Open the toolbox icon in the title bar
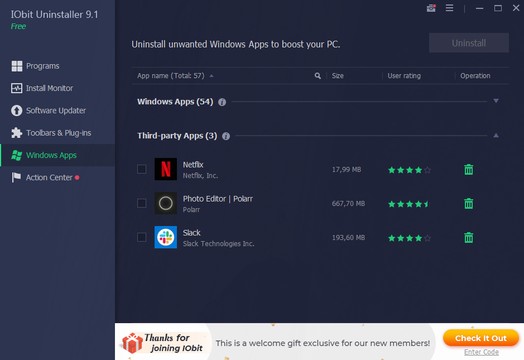Image resolution: width=524 pixels, height=360 pixels. (431, 8)
